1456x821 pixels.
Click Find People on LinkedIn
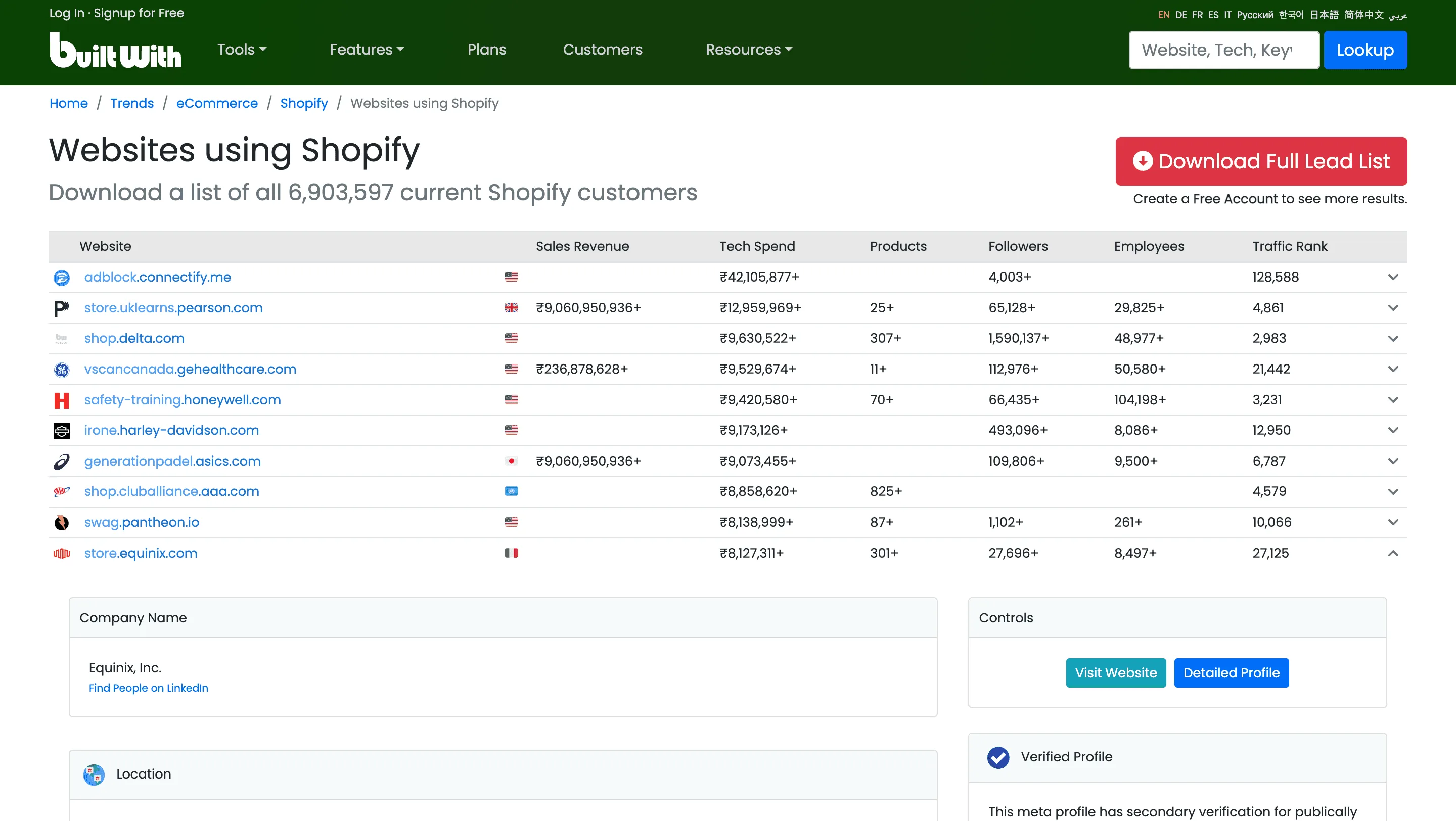(148, 688)
